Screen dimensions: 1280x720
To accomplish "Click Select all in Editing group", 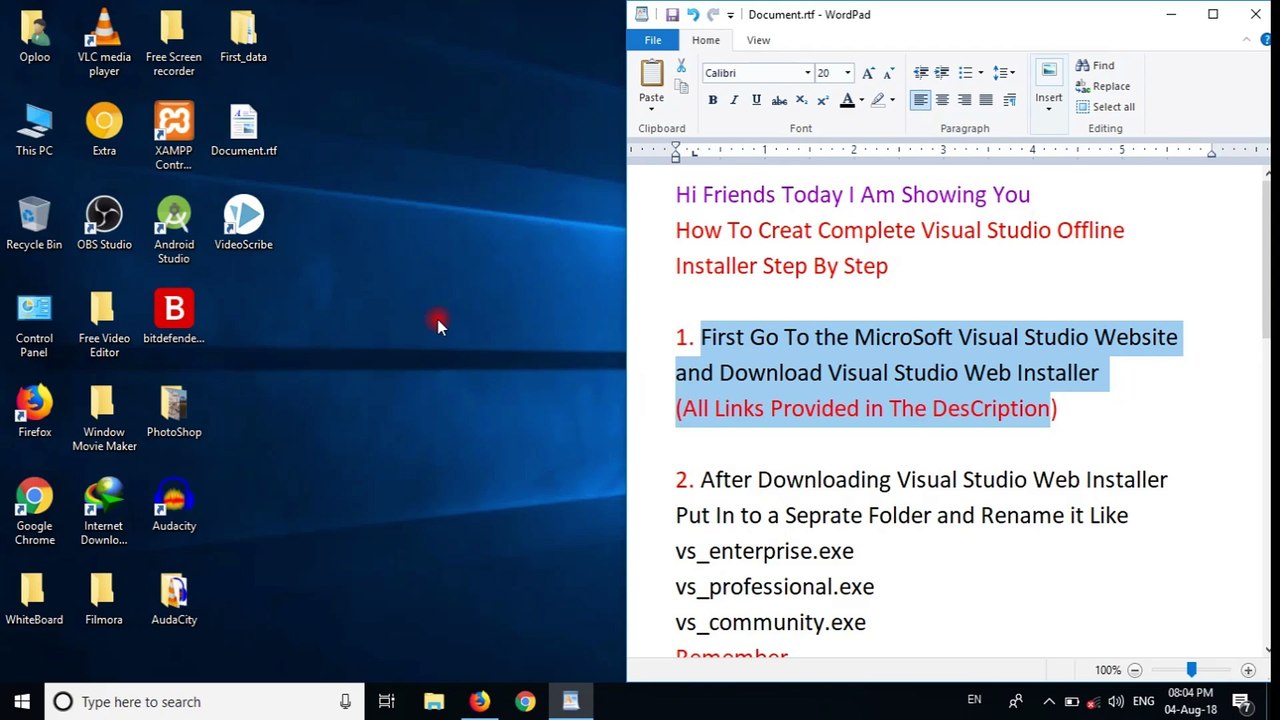I will (x=1105, y=107).
